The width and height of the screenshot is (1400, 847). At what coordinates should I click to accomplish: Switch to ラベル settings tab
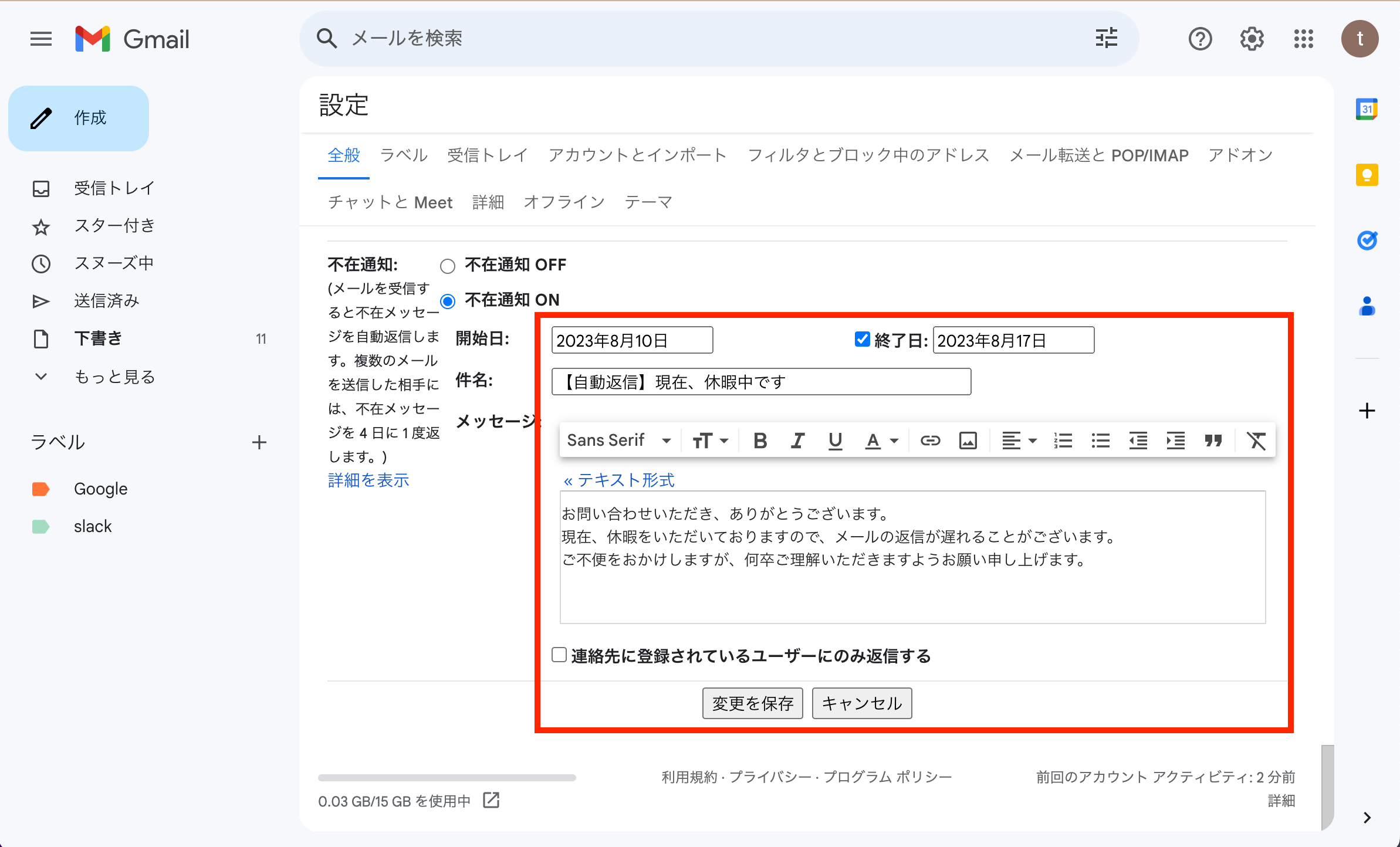(404, 155)
